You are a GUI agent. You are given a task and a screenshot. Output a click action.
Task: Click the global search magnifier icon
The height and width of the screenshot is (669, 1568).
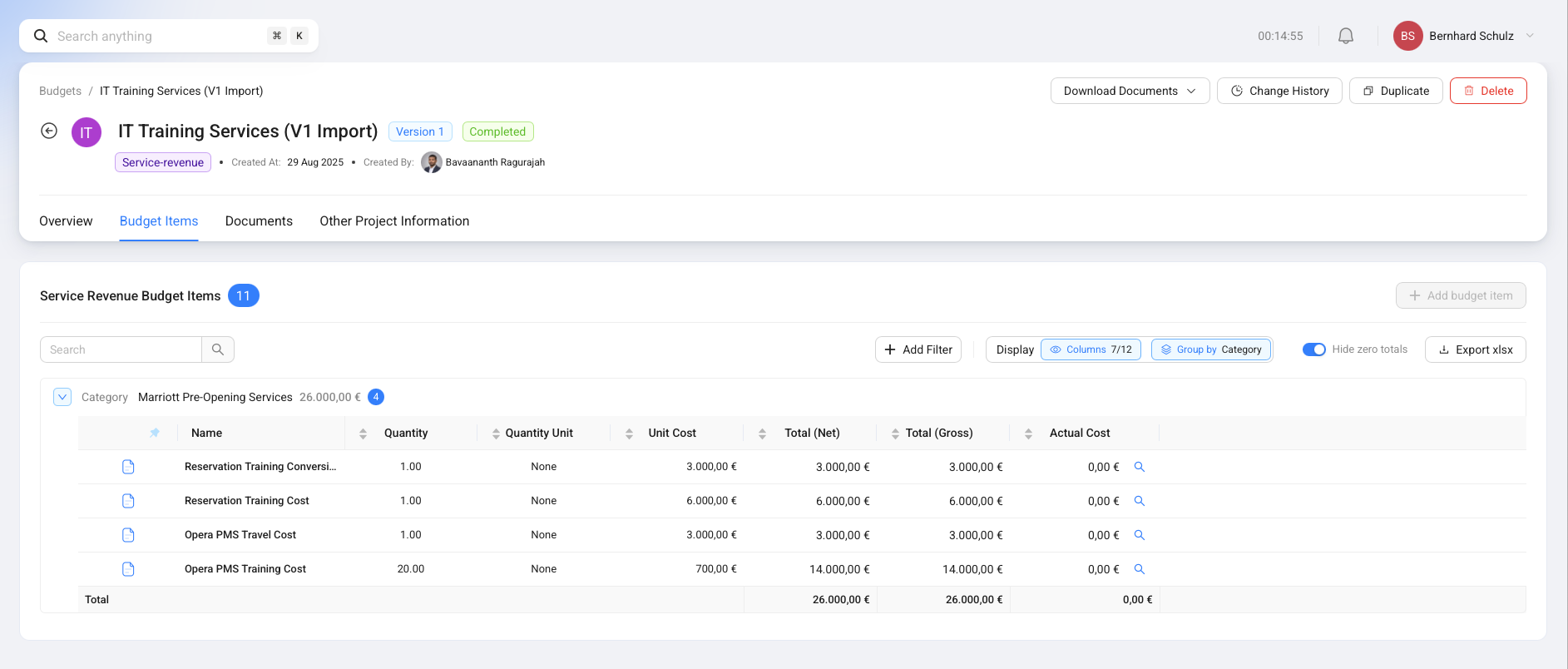[41, 36]
